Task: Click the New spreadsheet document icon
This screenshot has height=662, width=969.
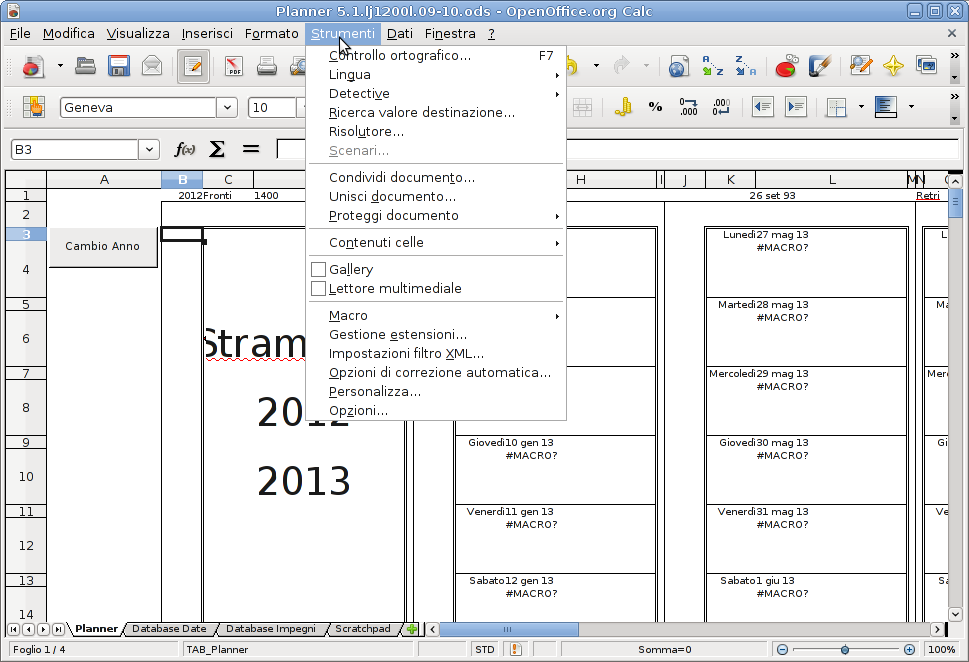Action: (x=33, y=66)
